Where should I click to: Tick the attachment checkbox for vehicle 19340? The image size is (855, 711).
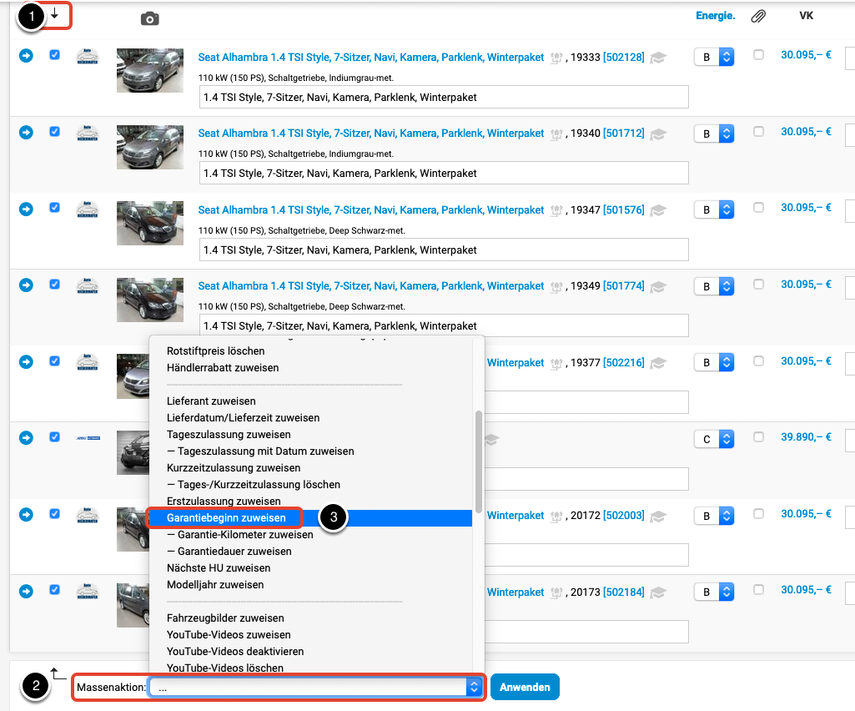coord(758,132)
